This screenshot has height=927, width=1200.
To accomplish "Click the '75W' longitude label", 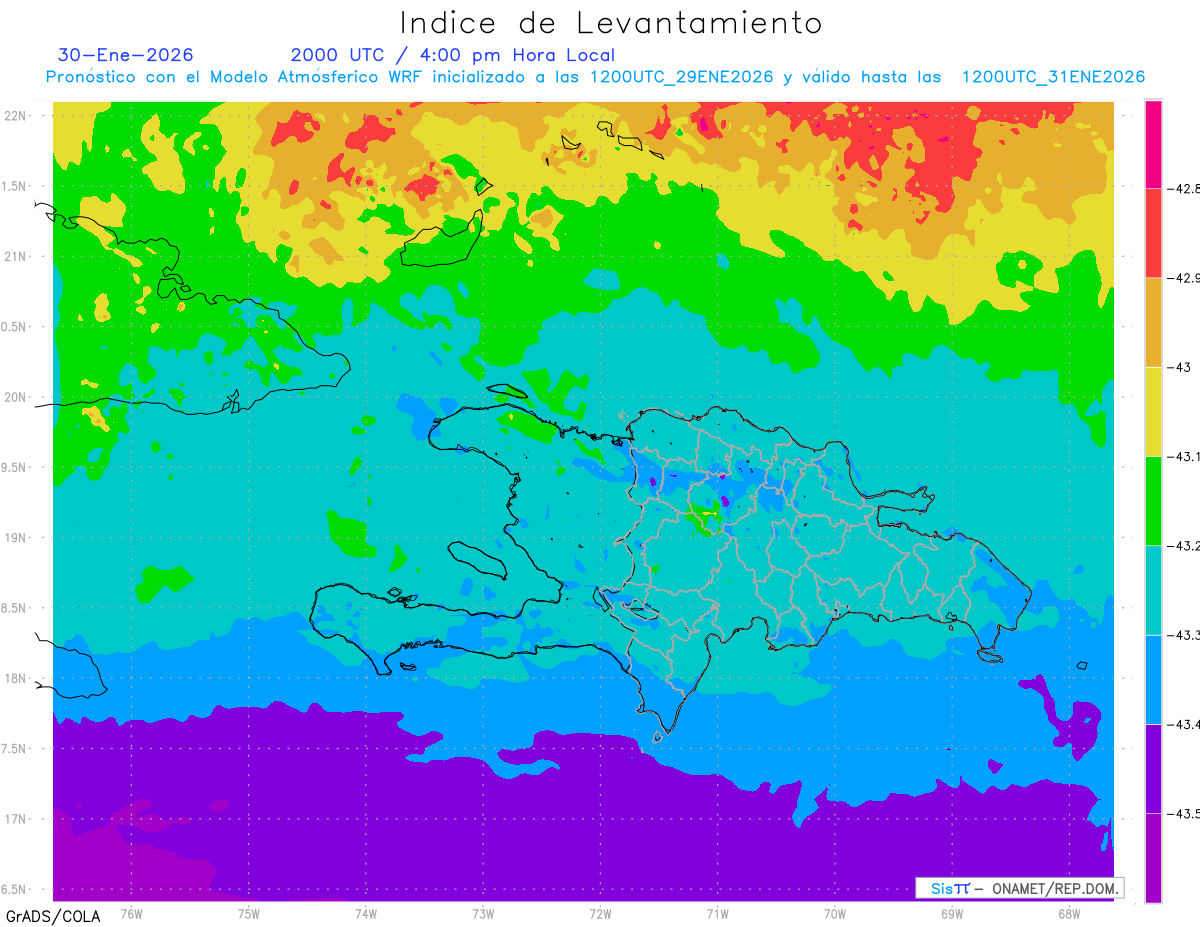I will [249, 914].
